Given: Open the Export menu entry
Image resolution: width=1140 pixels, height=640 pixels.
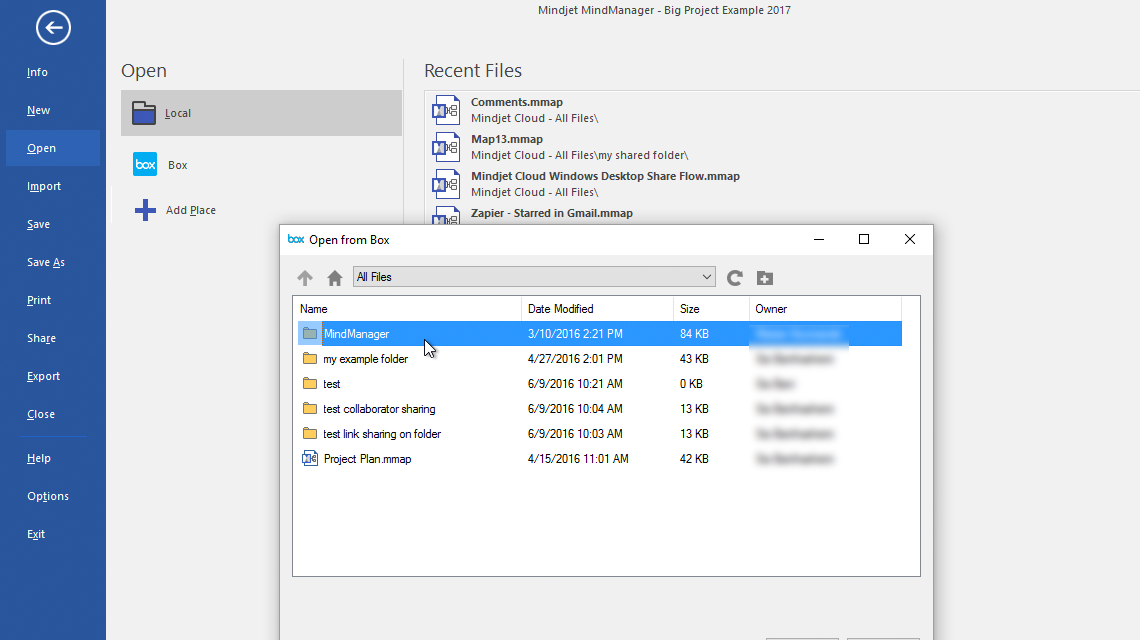Looking at the screenshot, I should (44, 376).
